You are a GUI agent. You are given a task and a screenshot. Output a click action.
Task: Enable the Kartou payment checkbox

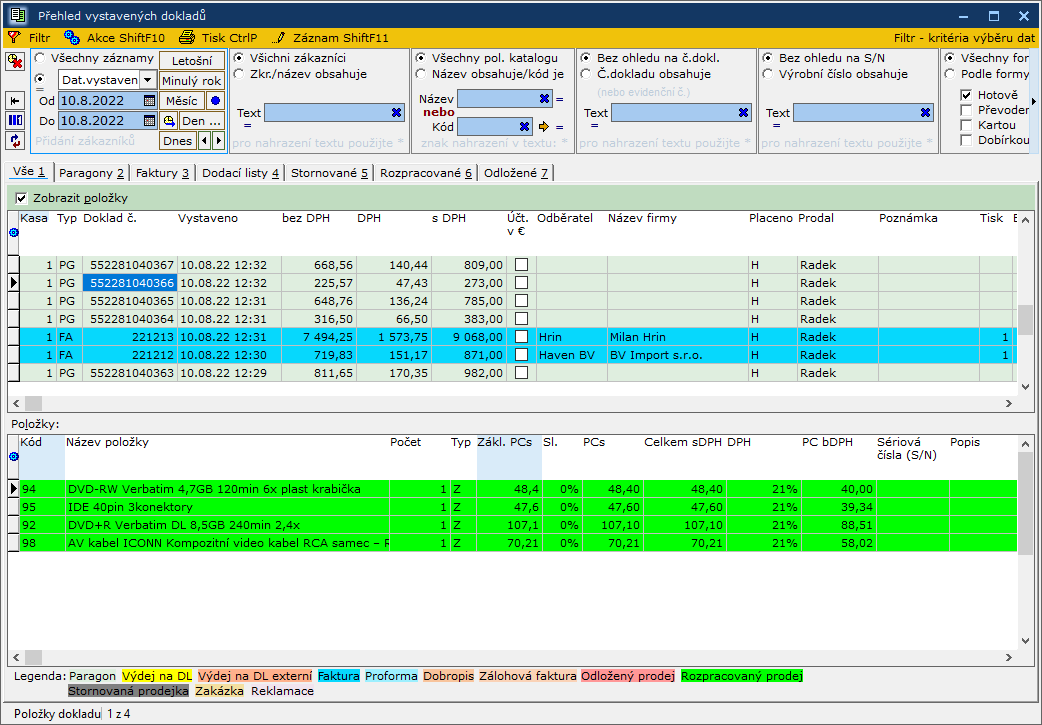tap(966, 125)
